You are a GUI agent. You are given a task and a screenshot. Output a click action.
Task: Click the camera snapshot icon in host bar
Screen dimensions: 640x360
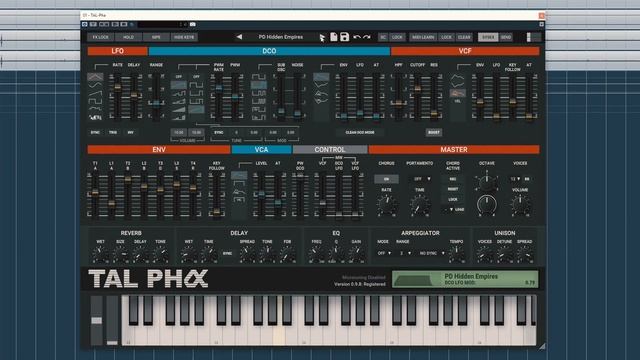[193, 24]
